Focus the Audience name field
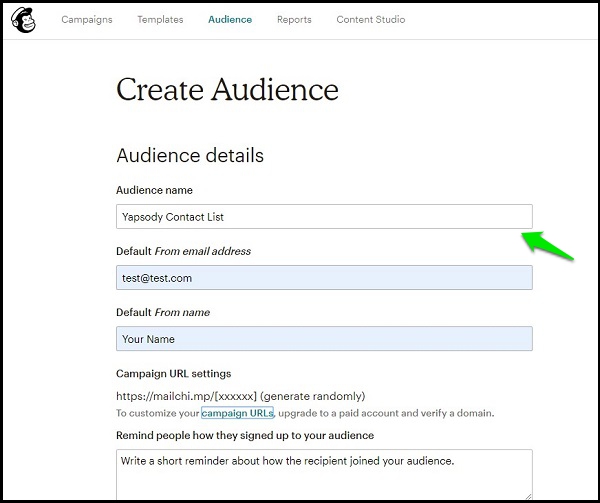This screenshot has width=600, height=503. point(324,217)
